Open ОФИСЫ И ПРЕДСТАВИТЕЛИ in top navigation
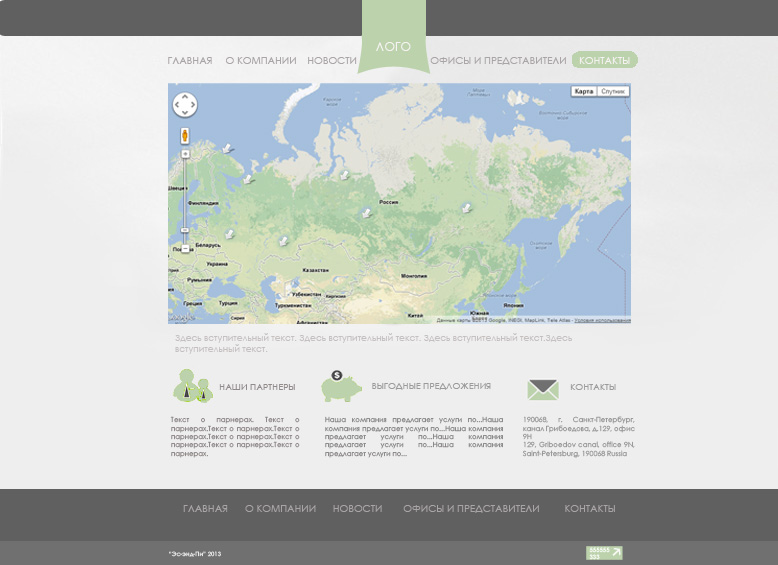 pos(498,61)
